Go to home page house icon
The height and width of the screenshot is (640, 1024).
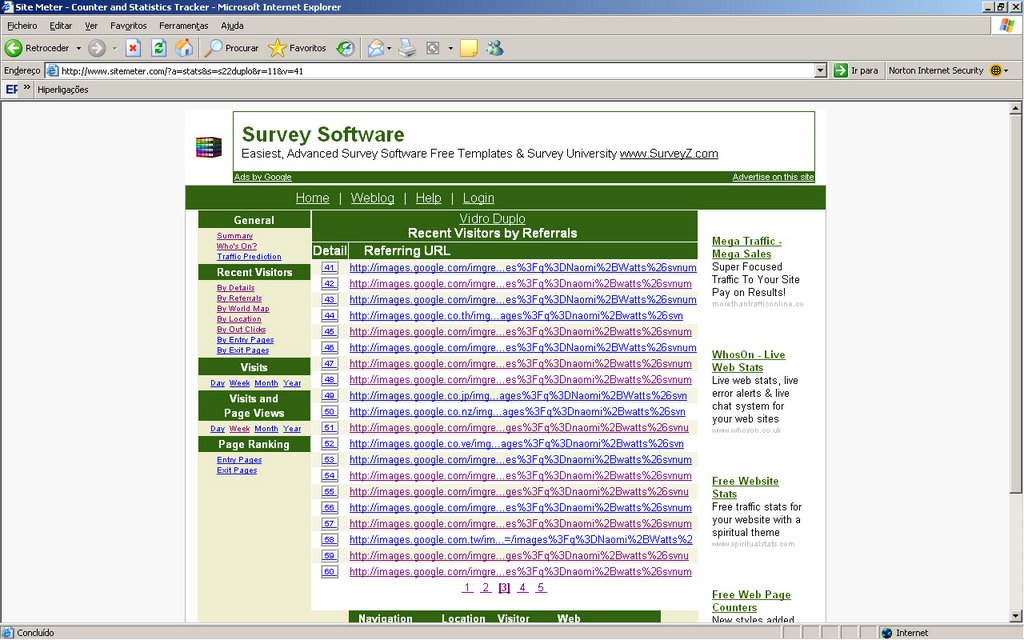(x=184, y=48)
